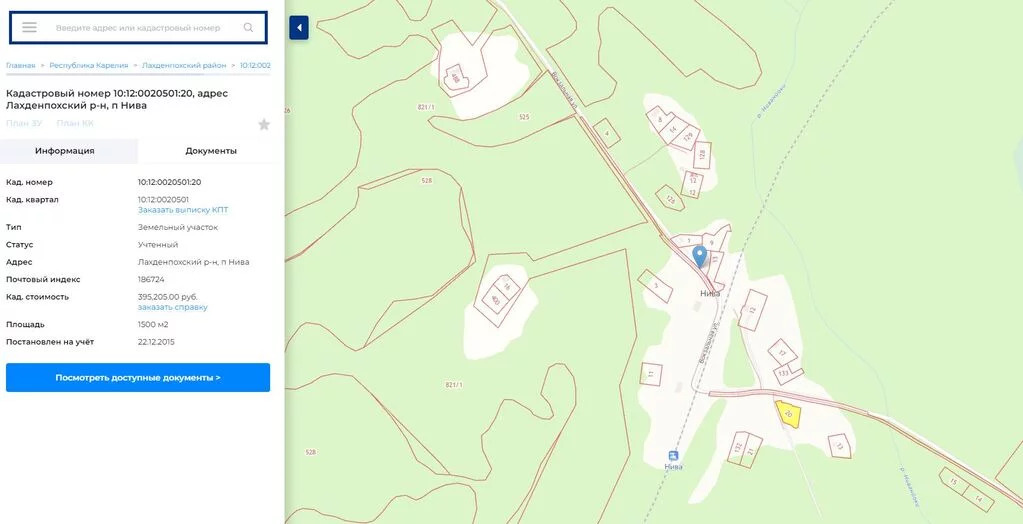1023x524 pixels.
Task: Select parcel 488 on the map
Action: [456, 77]
